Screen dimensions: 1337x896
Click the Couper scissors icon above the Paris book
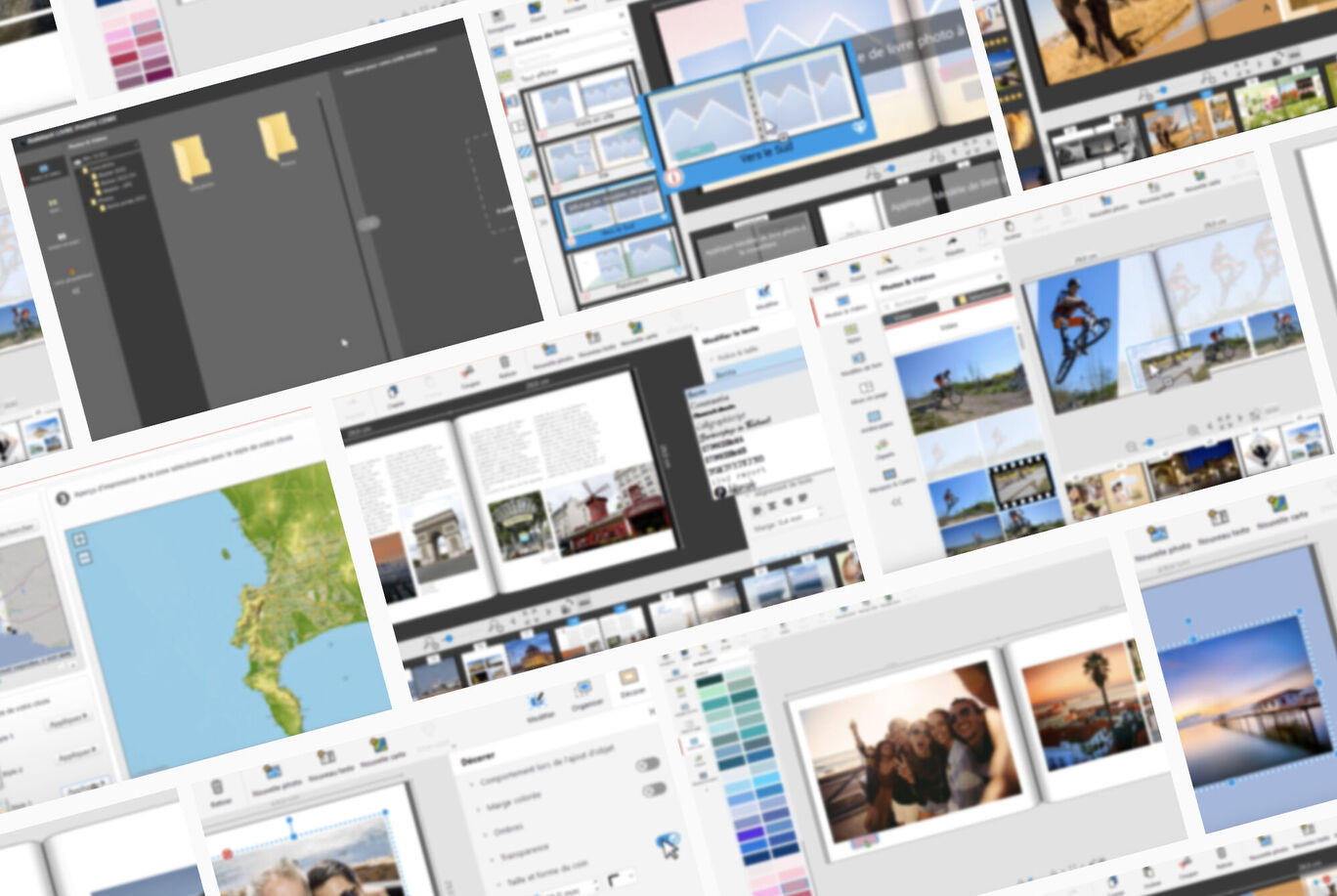point(467,373)
